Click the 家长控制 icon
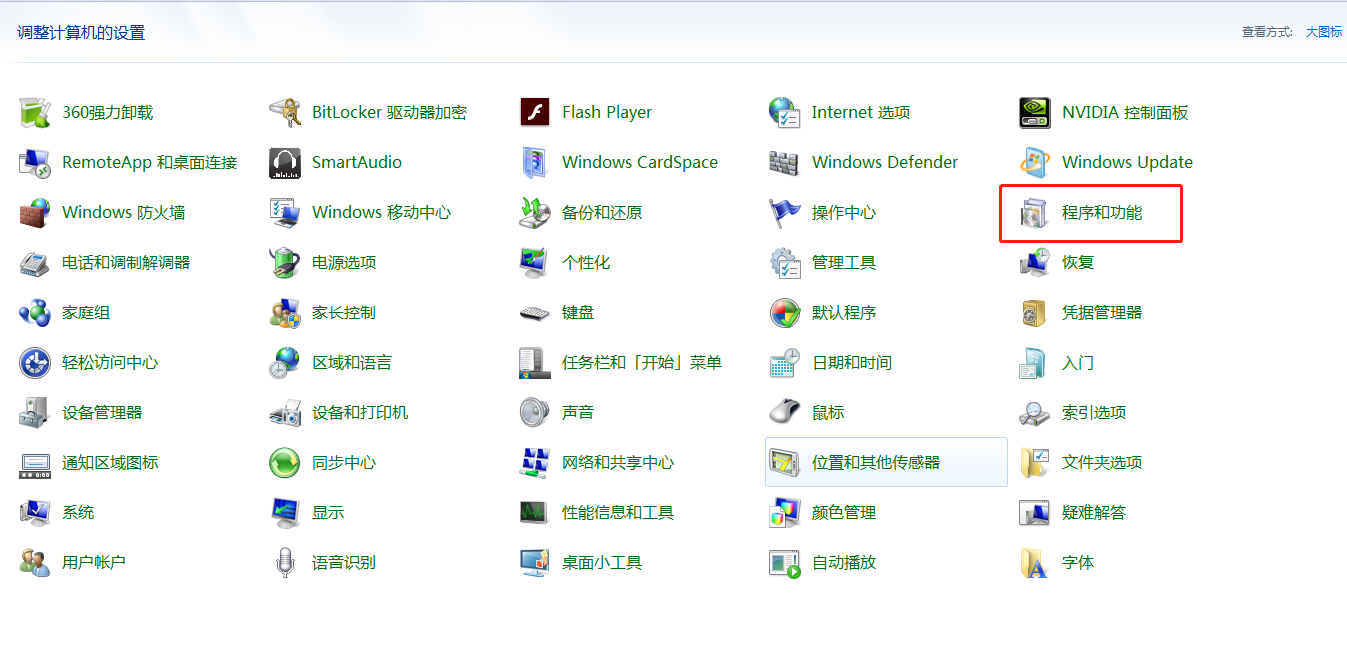The height and width of the screenshot is (645, 1347). [x=285, y=313]
